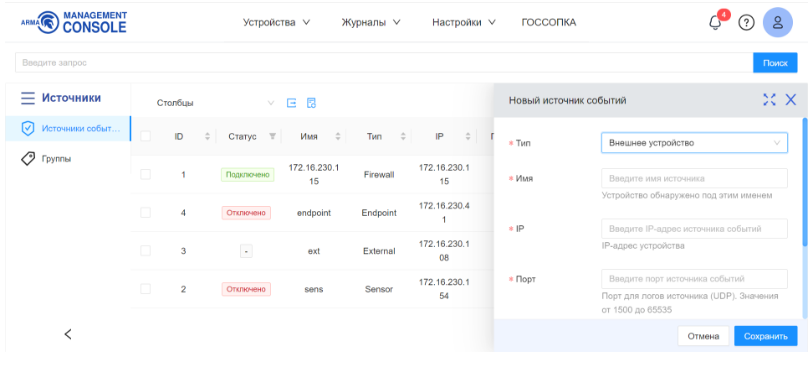The image size is (809, 368).
Task: Click the panel's vertical scrollbar
Action: point(805,181)
